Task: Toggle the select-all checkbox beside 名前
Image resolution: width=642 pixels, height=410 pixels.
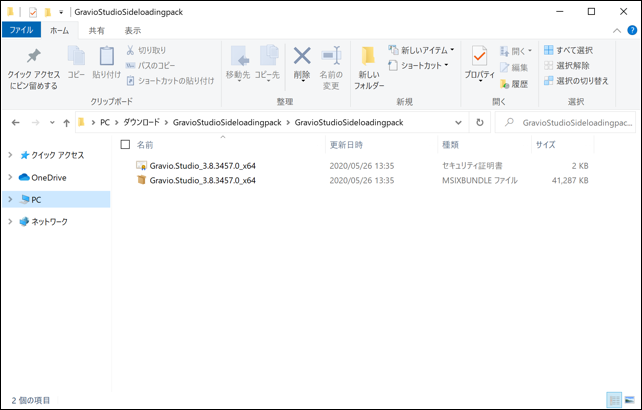Action: tap(125, 144)
